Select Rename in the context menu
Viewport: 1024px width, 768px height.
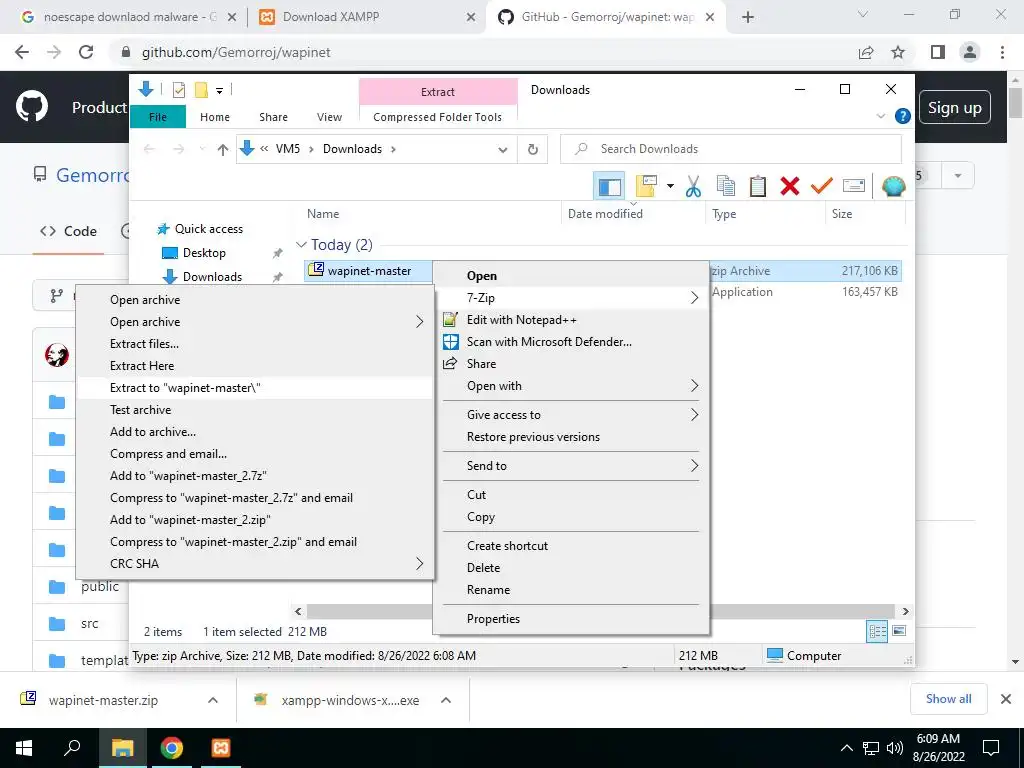tap(571, 590)
